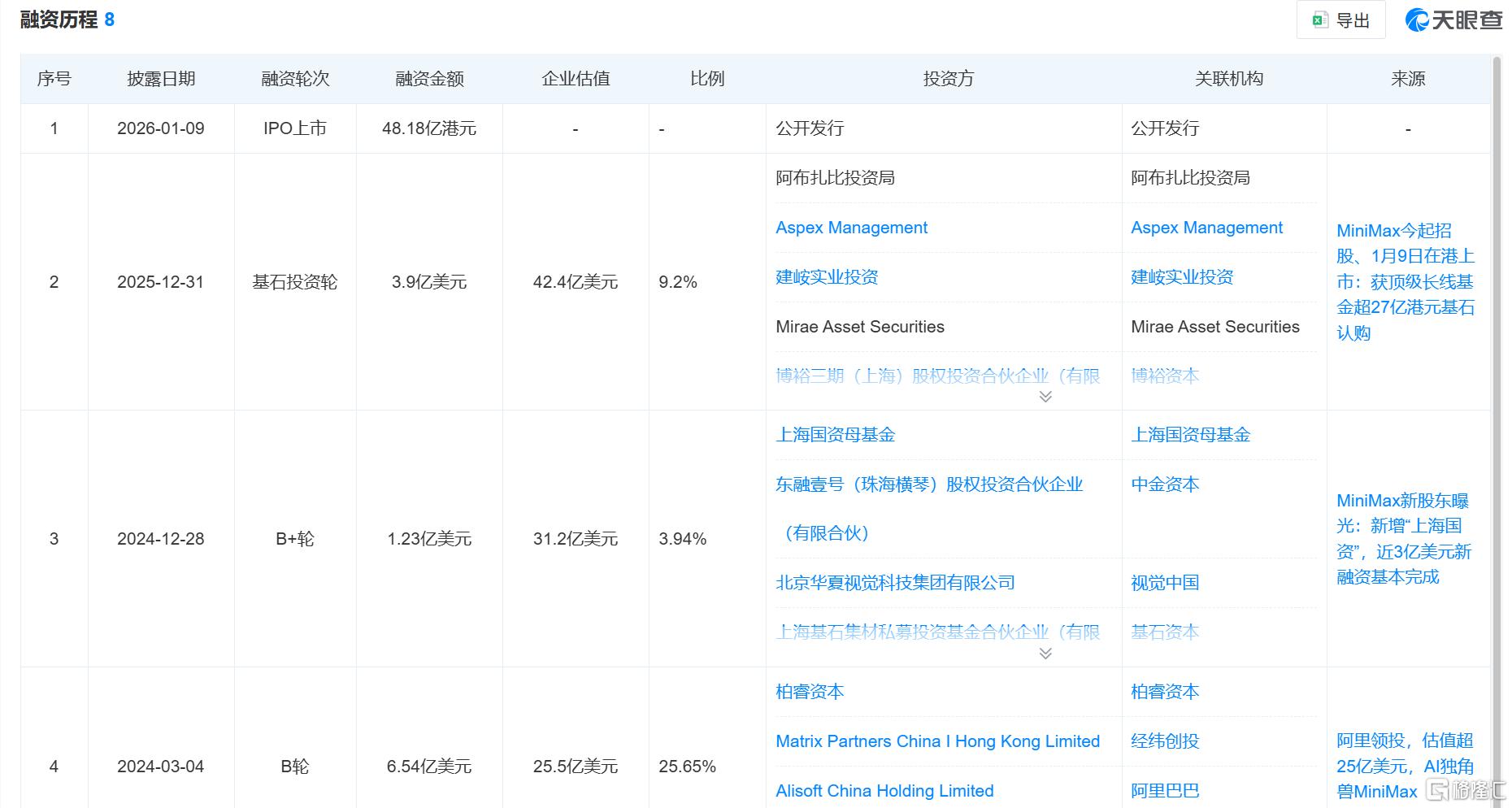Click Mirae Asset Securities in the 投资方 column
1512x808 pixels.
click(x=860, y=327)
